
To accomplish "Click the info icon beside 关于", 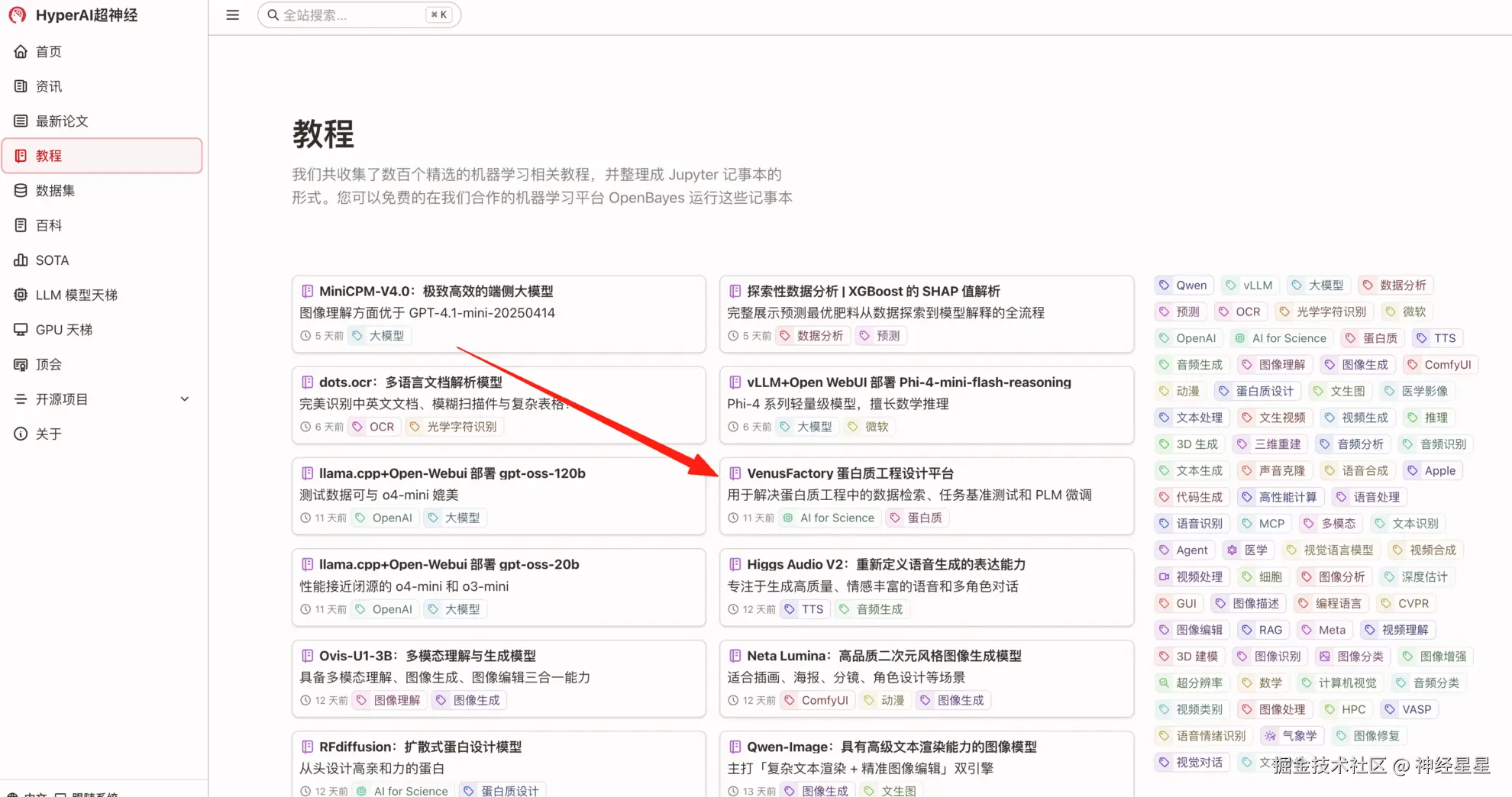I will 21,434.
